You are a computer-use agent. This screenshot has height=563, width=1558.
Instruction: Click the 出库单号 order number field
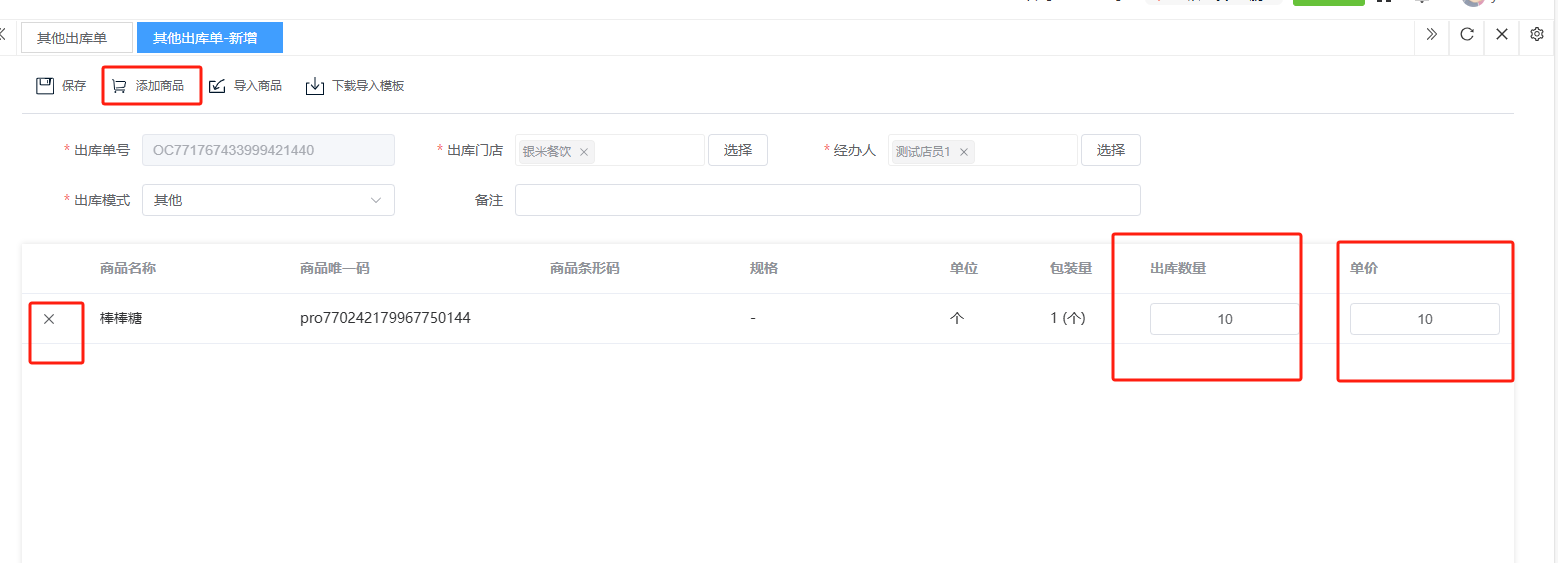click(x=268, y=150)
